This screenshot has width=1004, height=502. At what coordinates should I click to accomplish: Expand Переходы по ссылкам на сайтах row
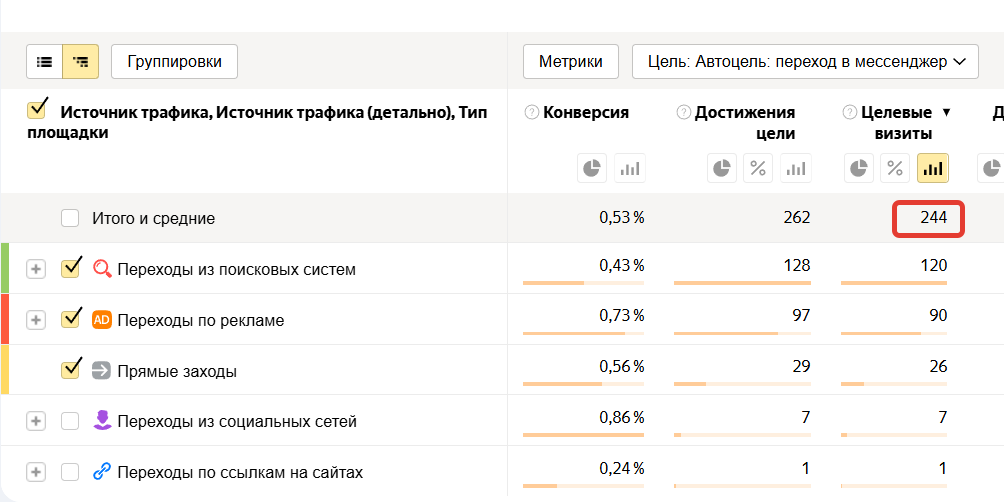pyautogui.click(x=36, y=472)
